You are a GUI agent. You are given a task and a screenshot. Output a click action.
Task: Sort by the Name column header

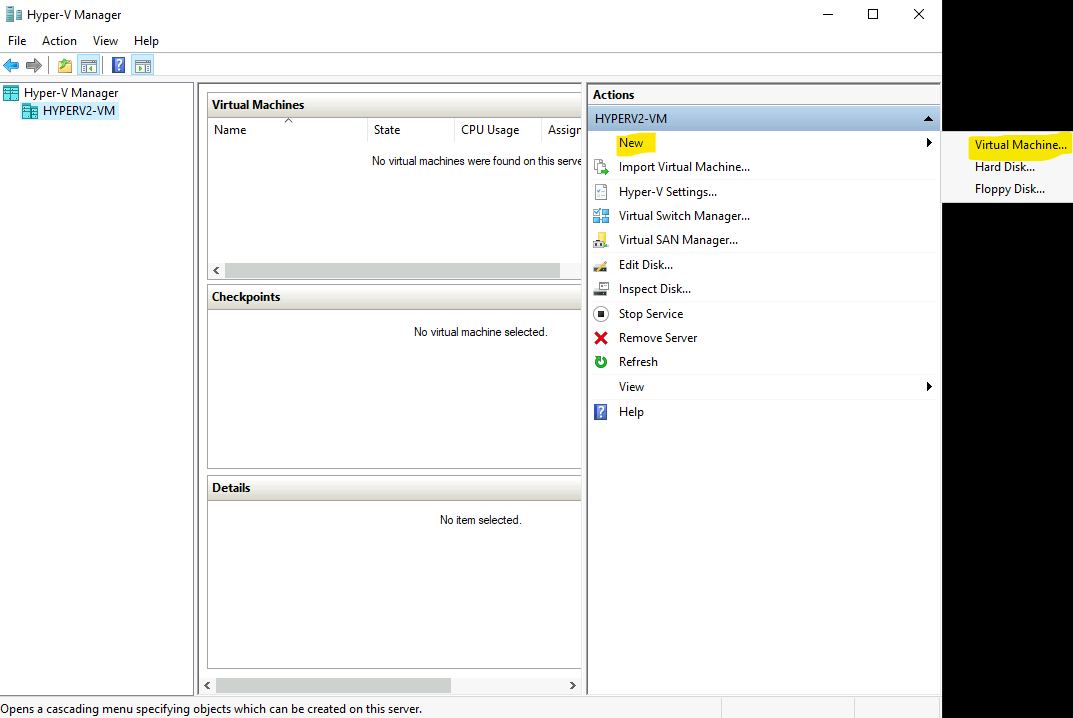tap(287, 130)
